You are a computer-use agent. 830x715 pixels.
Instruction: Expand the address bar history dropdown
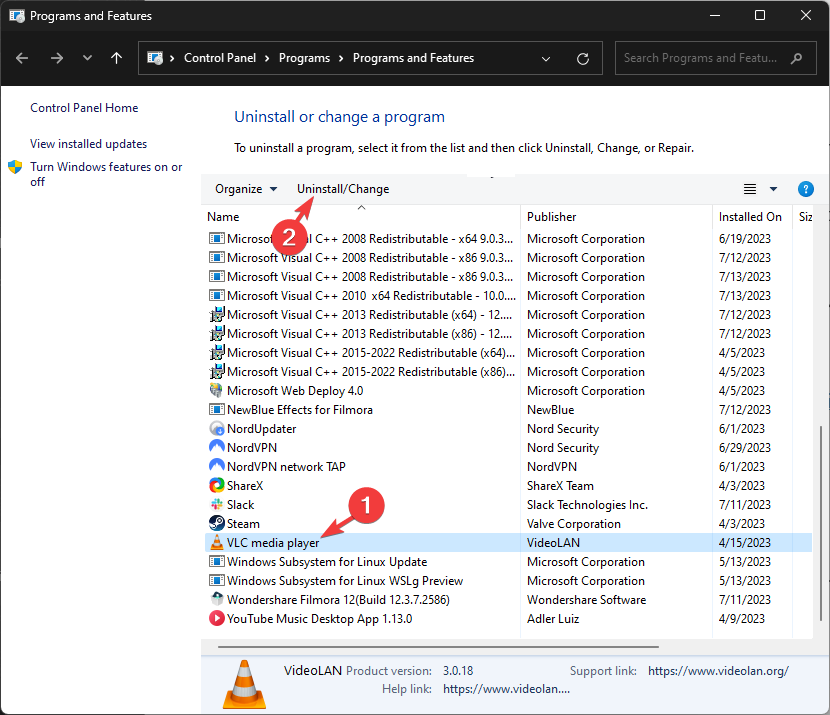click(x=546, y=59)
